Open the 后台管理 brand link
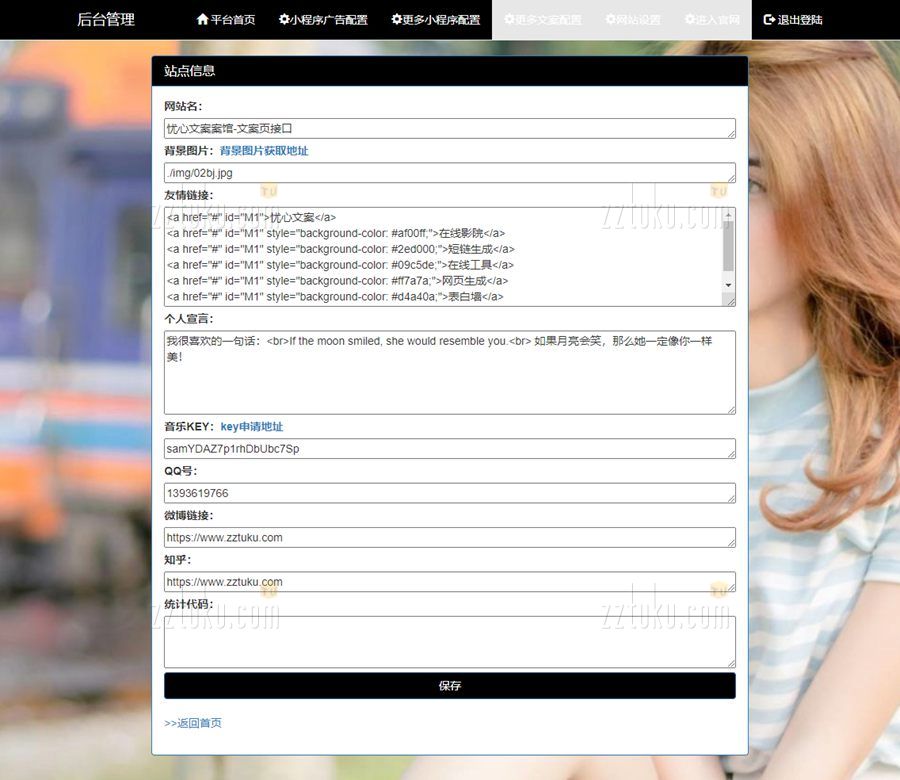900x780 pixels. point(106,20)
